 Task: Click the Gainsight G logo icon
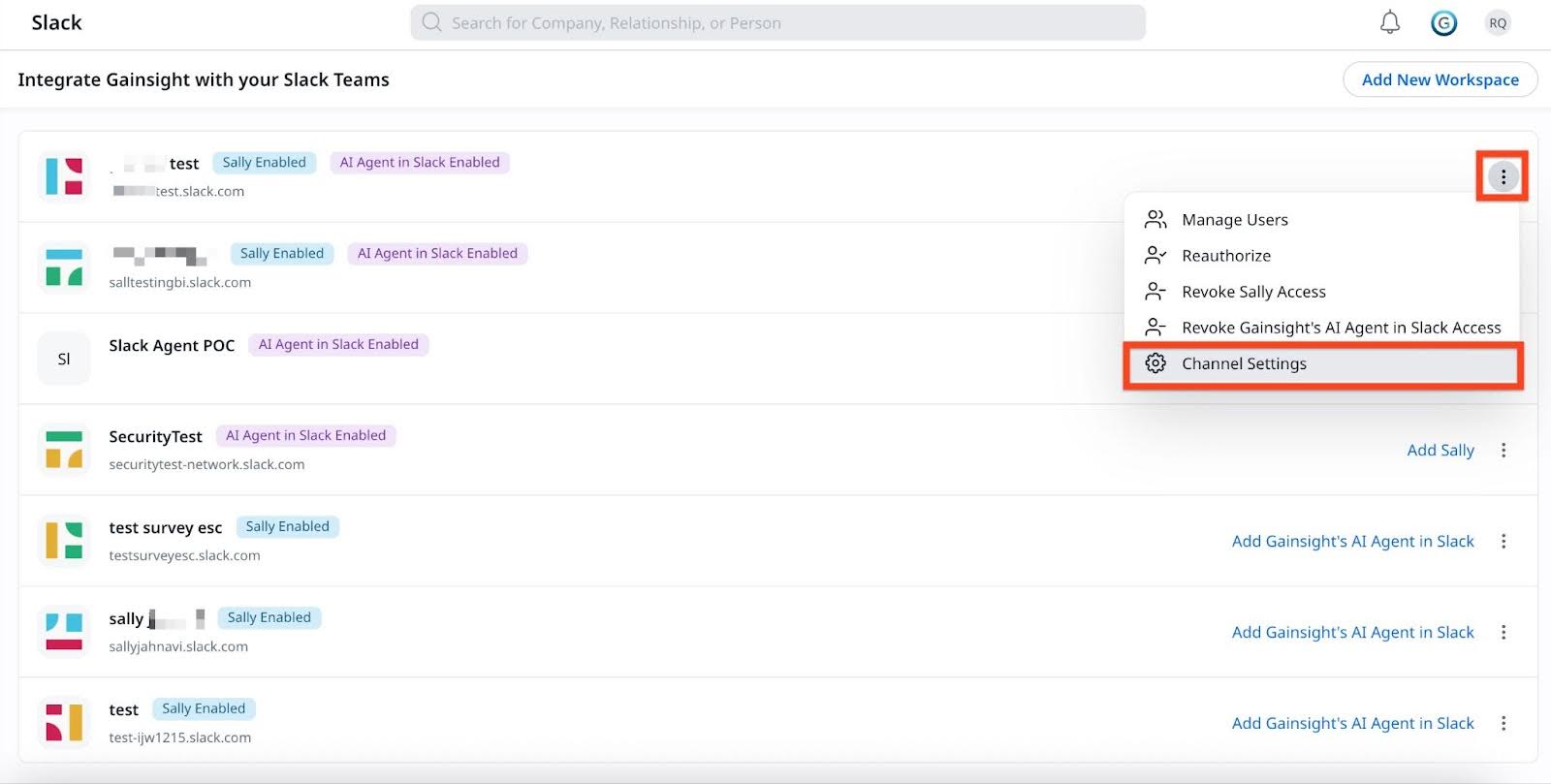click(1443, 23)
